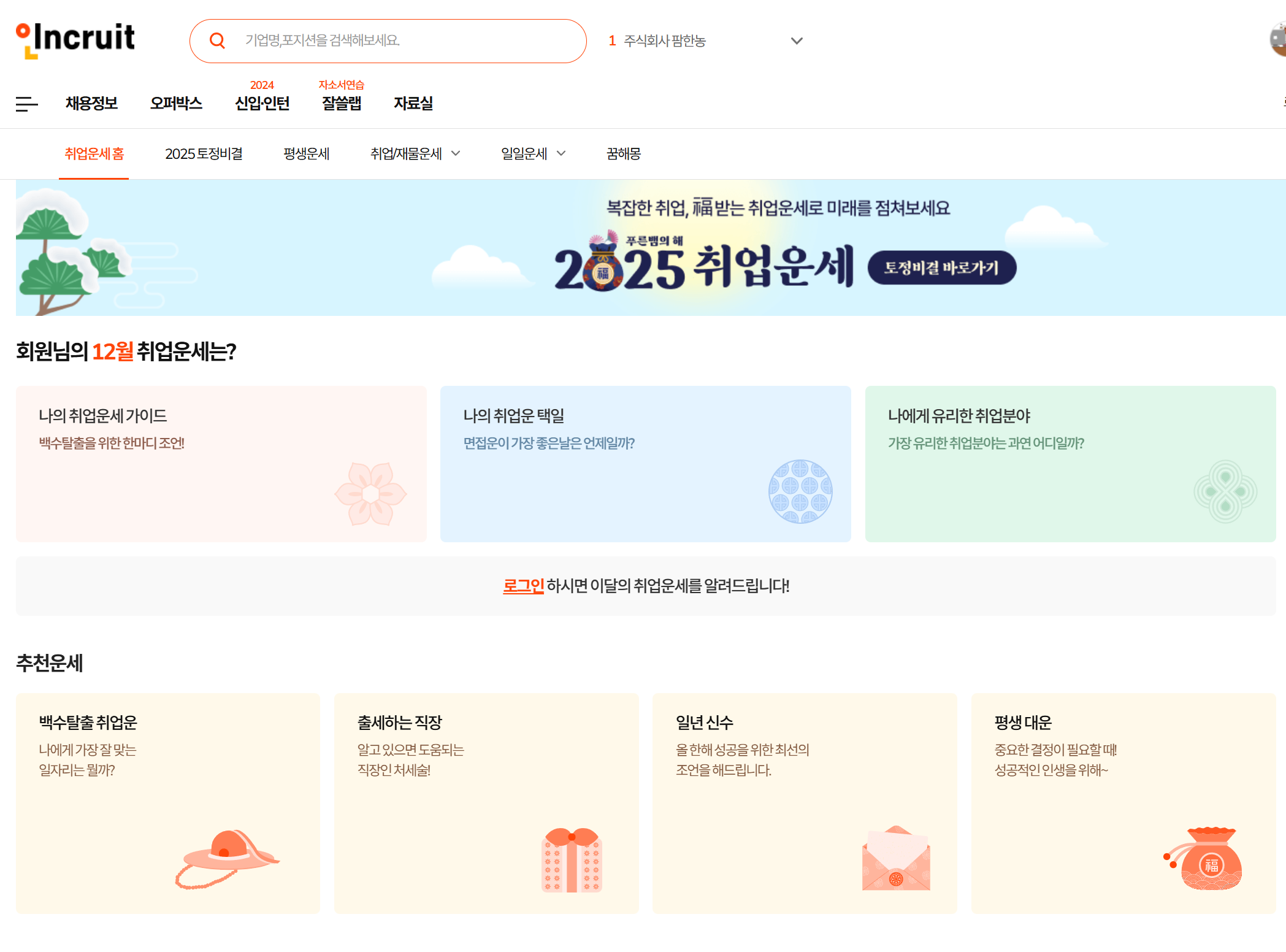Switch to the 2025 토정비결 tab
Image resolution: width=1286 pixels, height=952 pixels.
point(204,154)
